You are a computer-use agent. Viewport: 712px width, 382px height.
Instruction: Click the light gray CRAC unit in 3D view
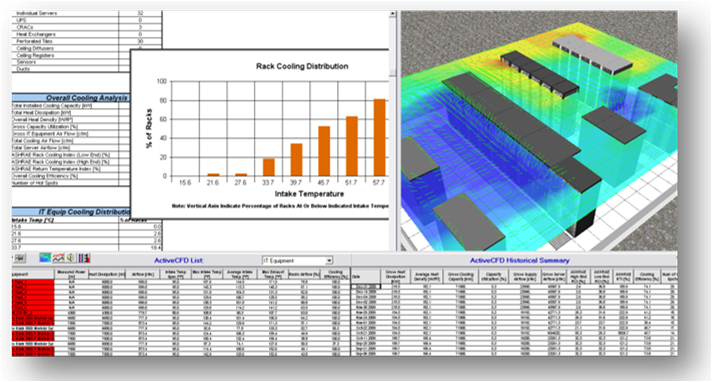point(592,54)
